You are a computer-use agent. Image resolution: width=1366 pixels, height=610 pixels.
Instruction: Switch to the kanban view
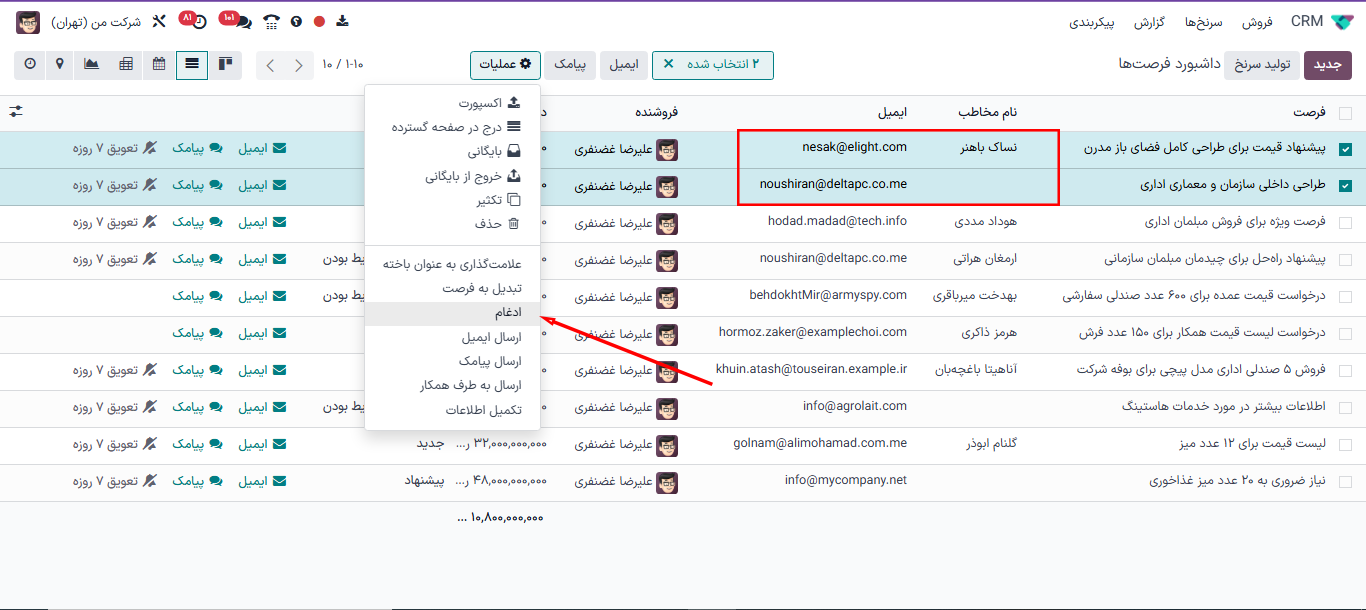point(224,64)
